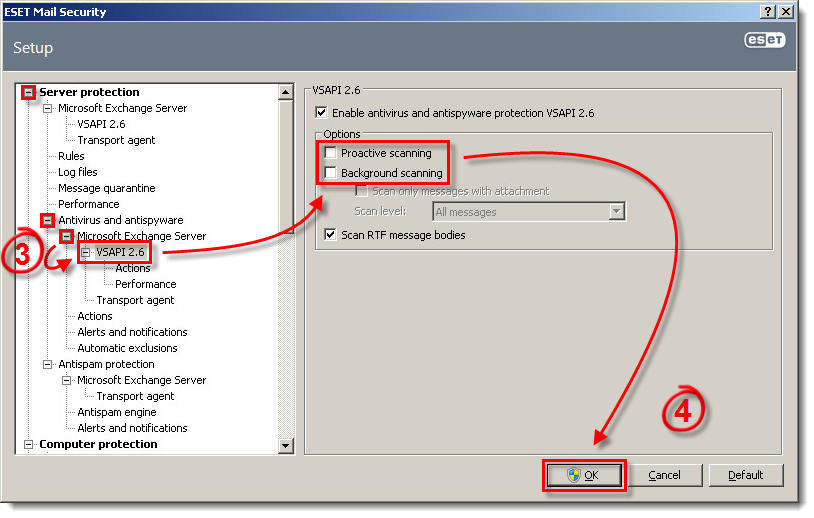Collapse the Antispam protection node
This screenshot has width=814, height=518.
click(48, 364)
